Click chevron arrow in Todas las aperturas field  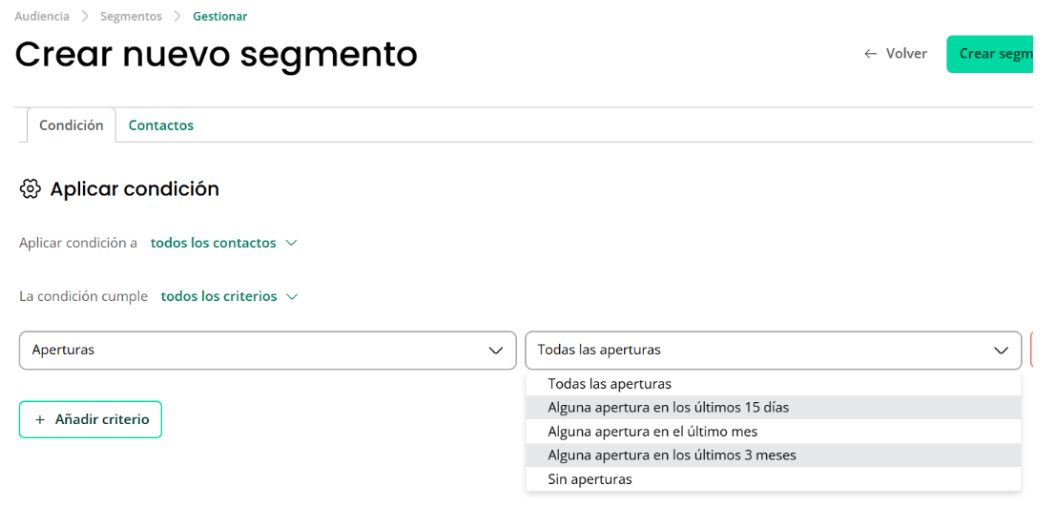pos(1001,350)
